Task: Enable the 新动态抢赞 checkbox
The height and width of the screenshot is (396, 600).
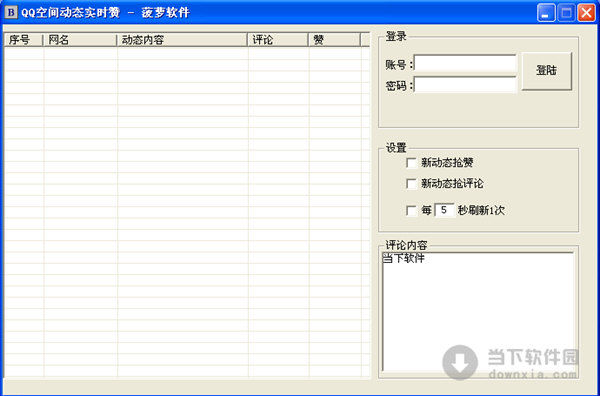Action: click(x=411, y=163)
